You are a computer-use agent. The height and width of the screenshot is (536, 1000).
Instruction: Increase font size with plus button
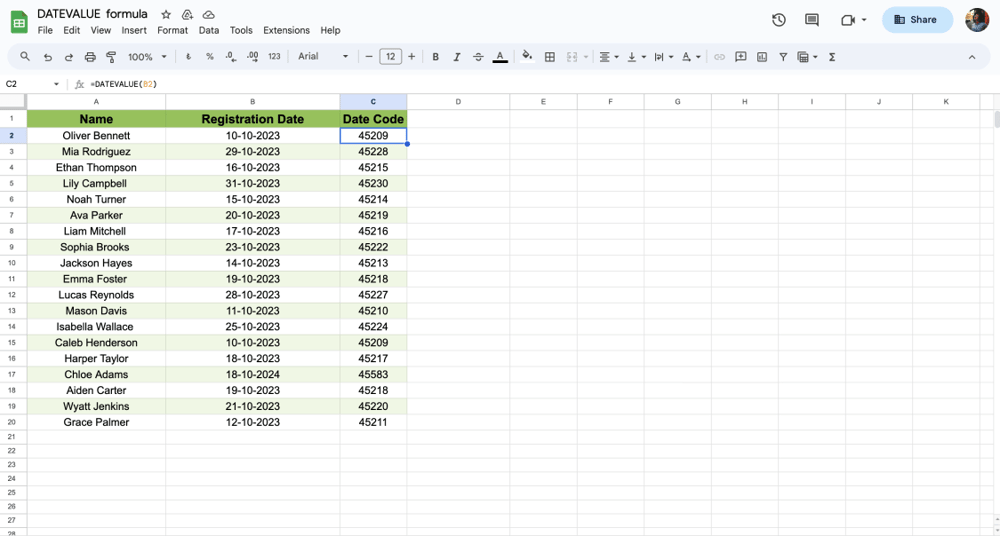coord(411,57)
